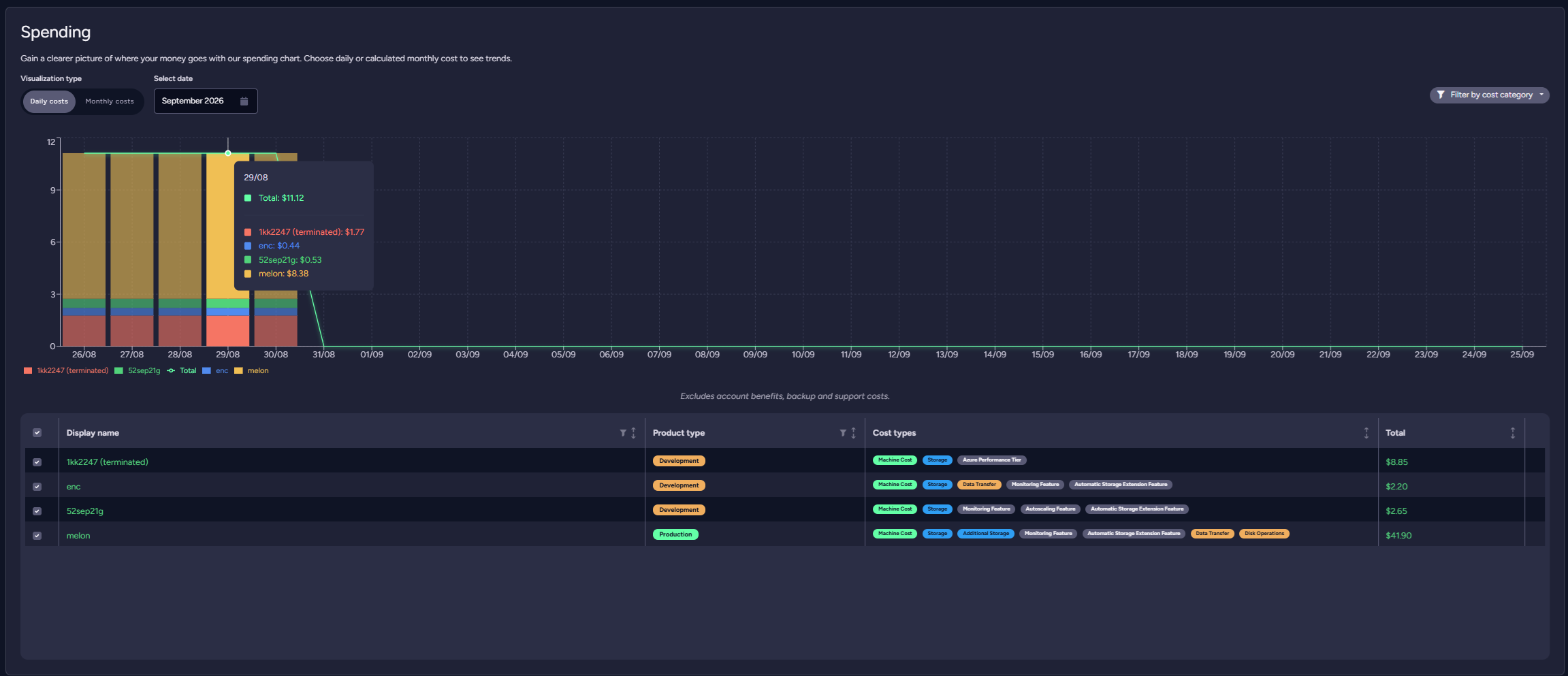Click the Total line marker on 29/08
This screenshot has width=1568, height=676.
click(228, 153)
